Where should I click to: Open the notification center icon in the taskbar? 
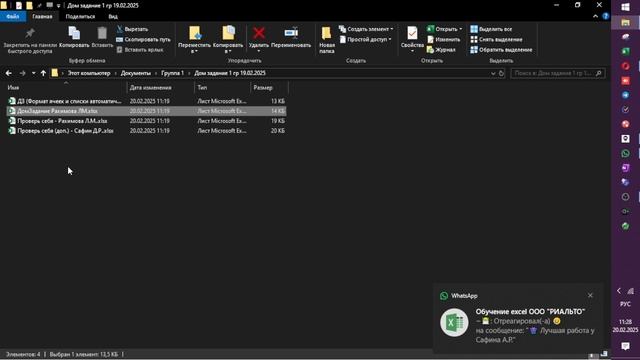(625, 346)
